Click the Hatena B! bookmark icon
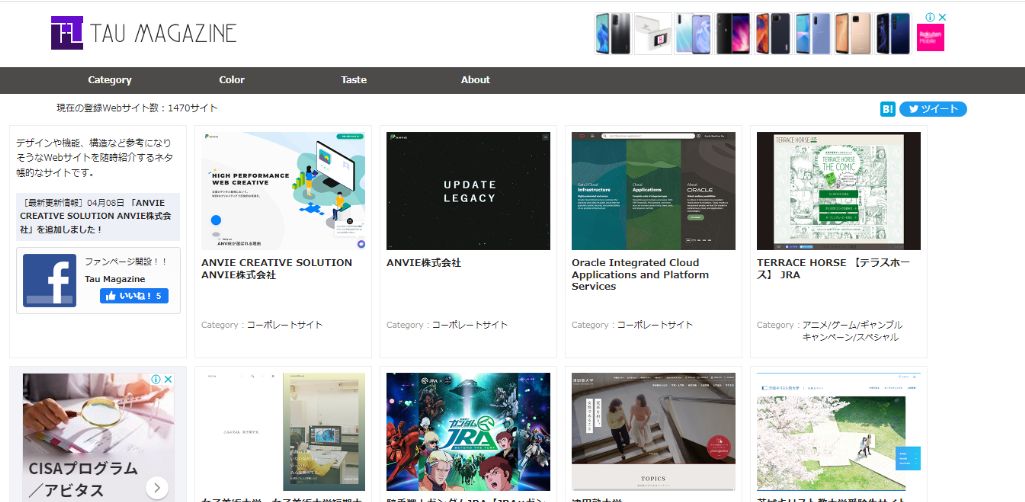1025x502 pixels. click(x=887, y=109)
